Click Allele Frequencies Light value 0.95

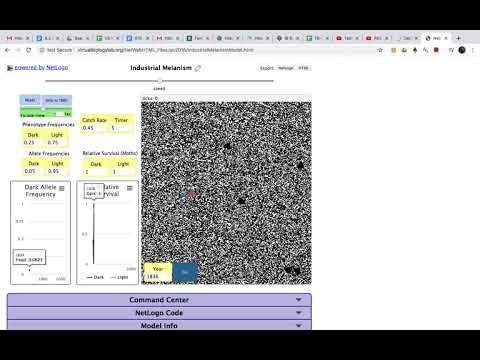(x=57, y=171)
